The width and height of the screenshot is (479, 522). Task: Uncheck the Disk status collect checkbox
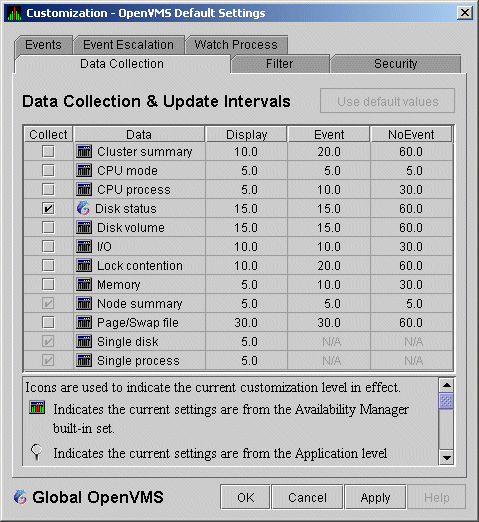click(x=48, y=208)
